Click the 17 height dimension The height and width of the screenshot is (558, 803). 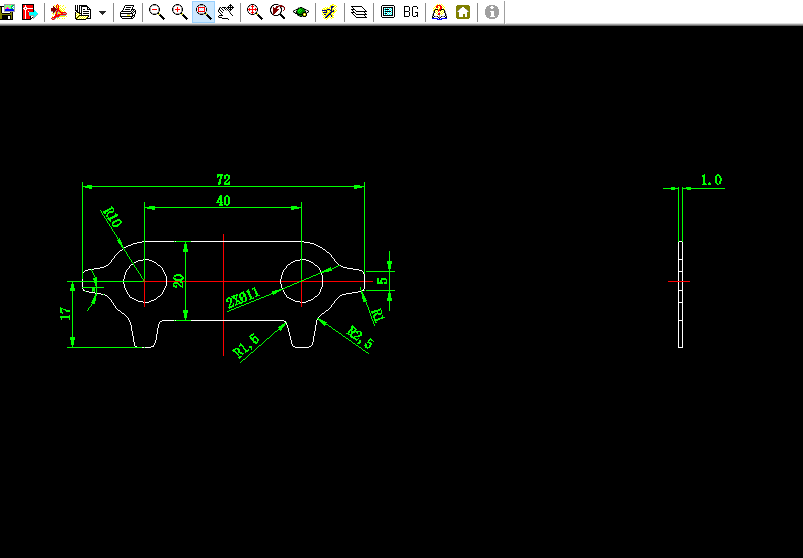pyautogui.click(x=66, y=314)
